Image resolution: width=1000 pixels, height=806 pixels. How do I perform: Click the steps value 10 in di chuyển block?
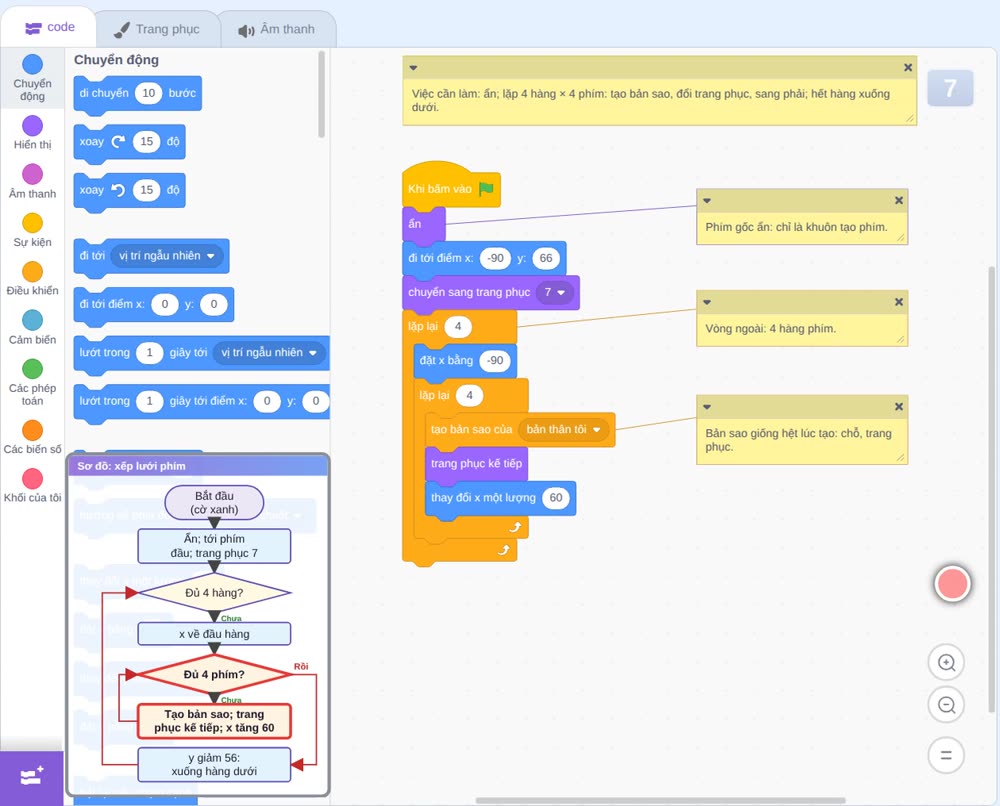pyautogui.click(x=149, y=93)
